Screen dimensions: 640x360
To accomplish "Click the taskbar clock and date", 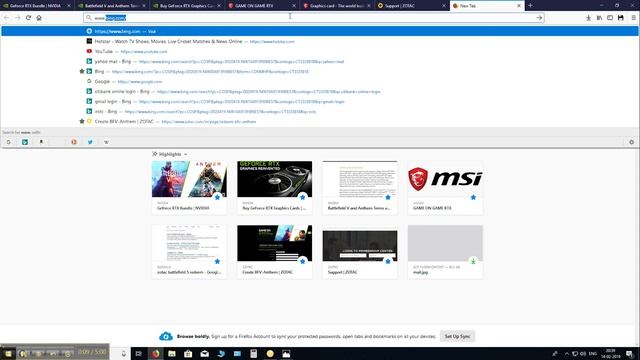I will click(611, 353).
